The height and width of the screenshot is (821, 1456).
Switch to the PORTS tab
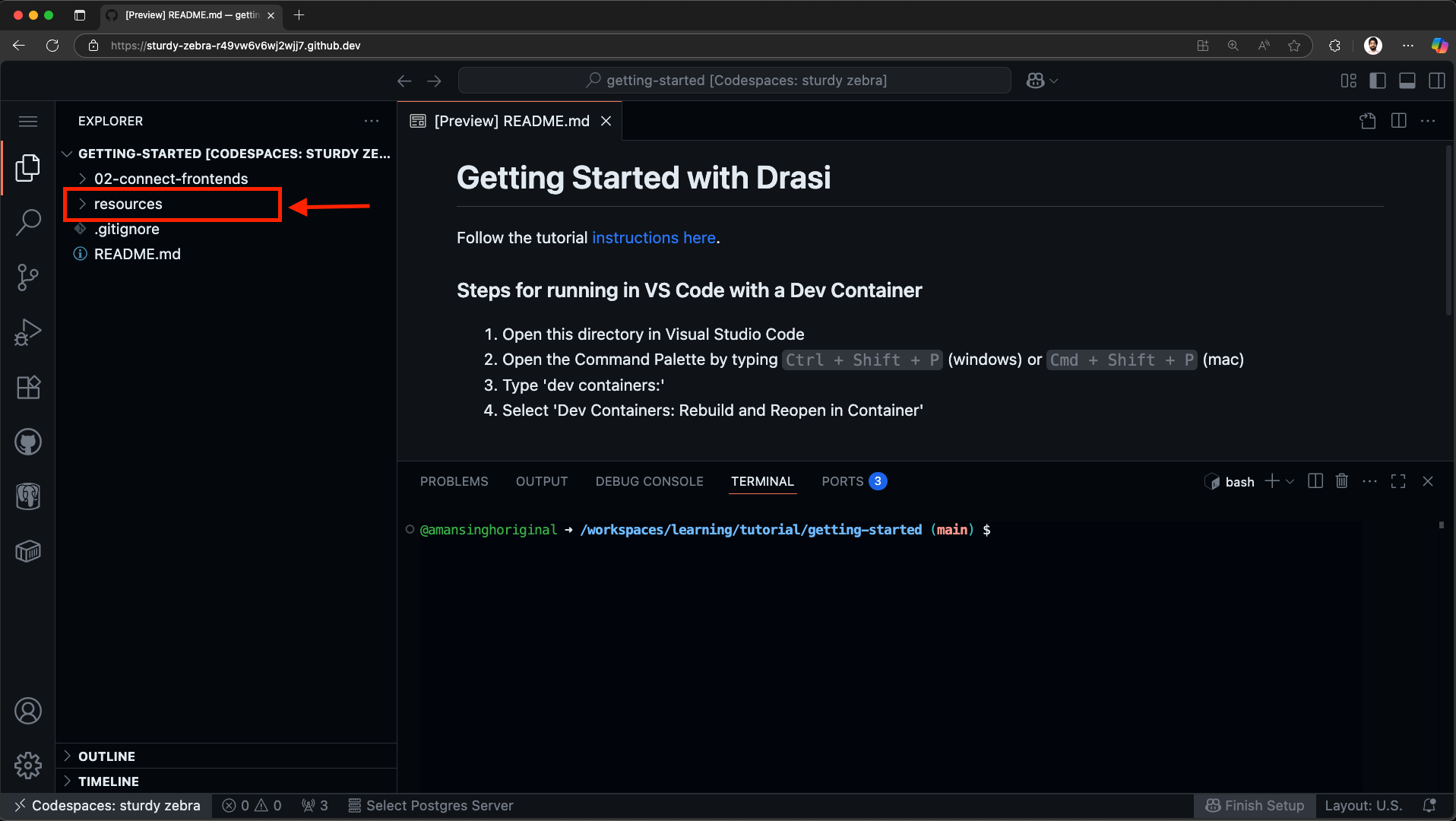[842, 481]
